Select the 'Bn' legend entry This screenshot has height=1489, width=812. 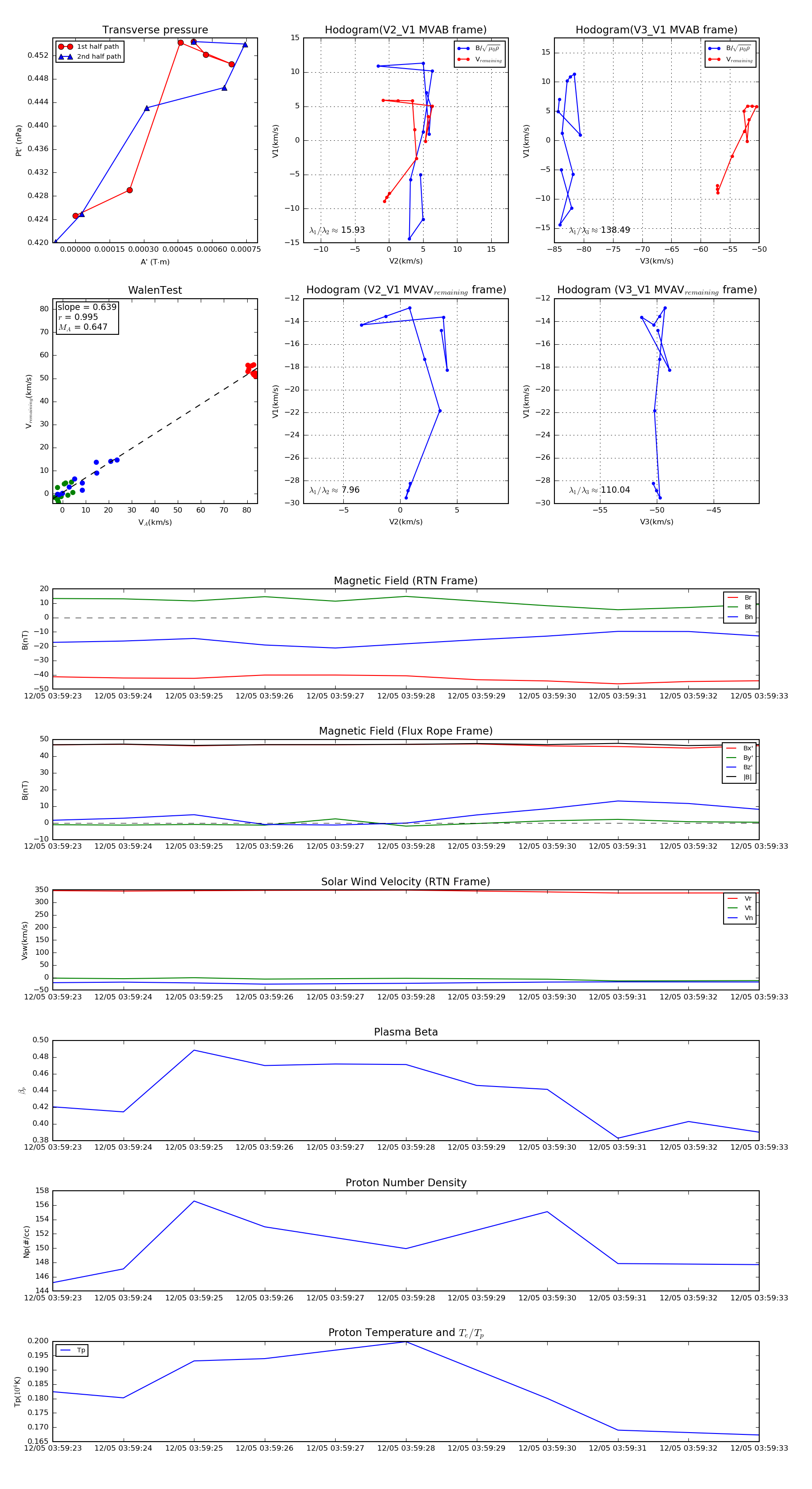coord(740,617)
